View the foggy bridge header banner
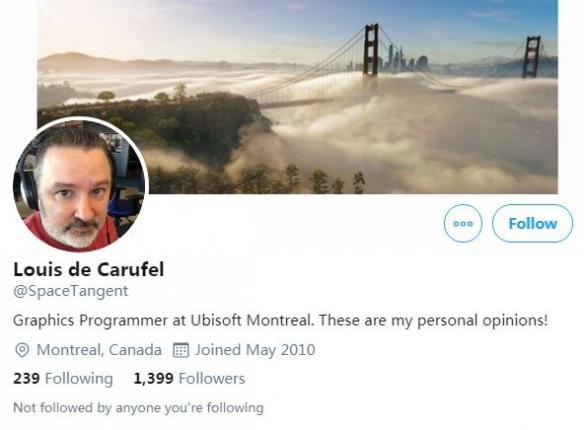Viewport: 584px width, 430px height. pos(297,97)
